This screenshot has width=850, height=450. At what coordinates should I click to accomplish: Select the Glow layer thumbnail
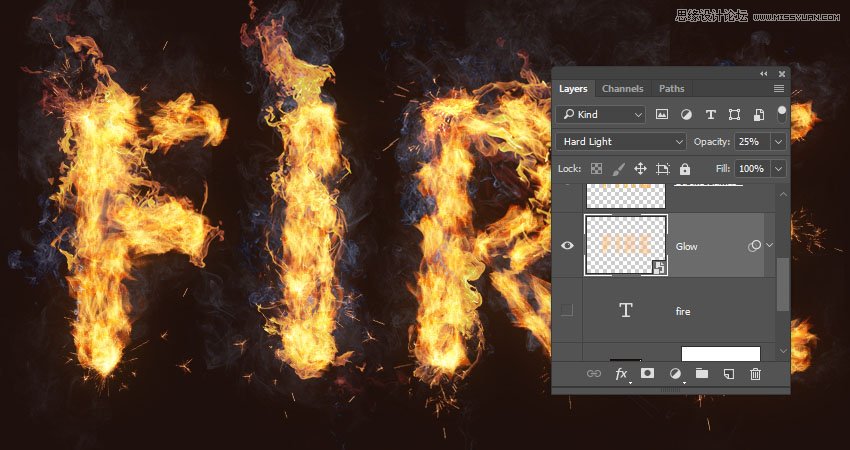pyautogui.click(x=626, y=245)
